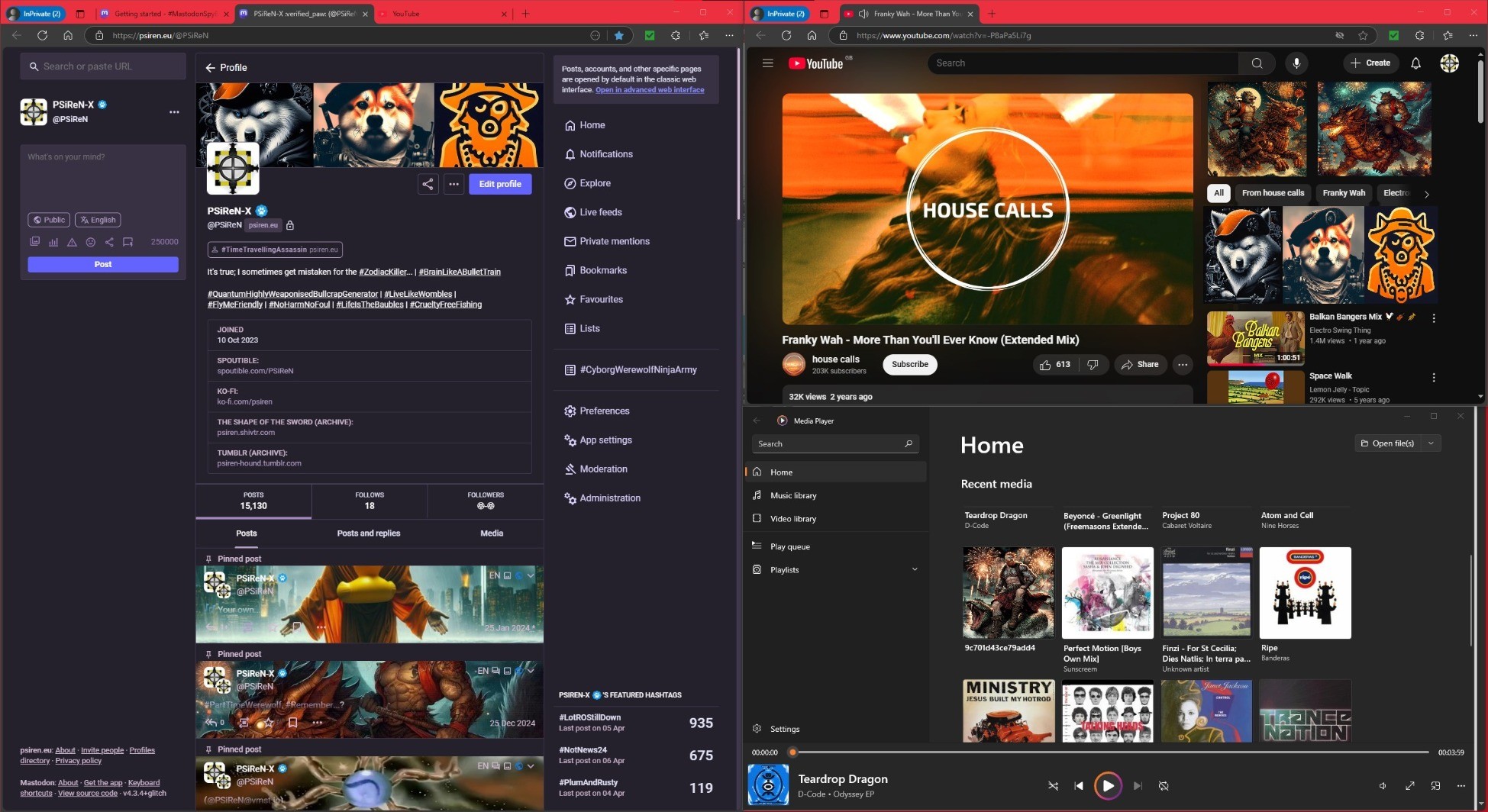Switch to Posts and replies tab
This screenshot has width=1488, height=812.
pyautogui.click(x=369, y=533)
